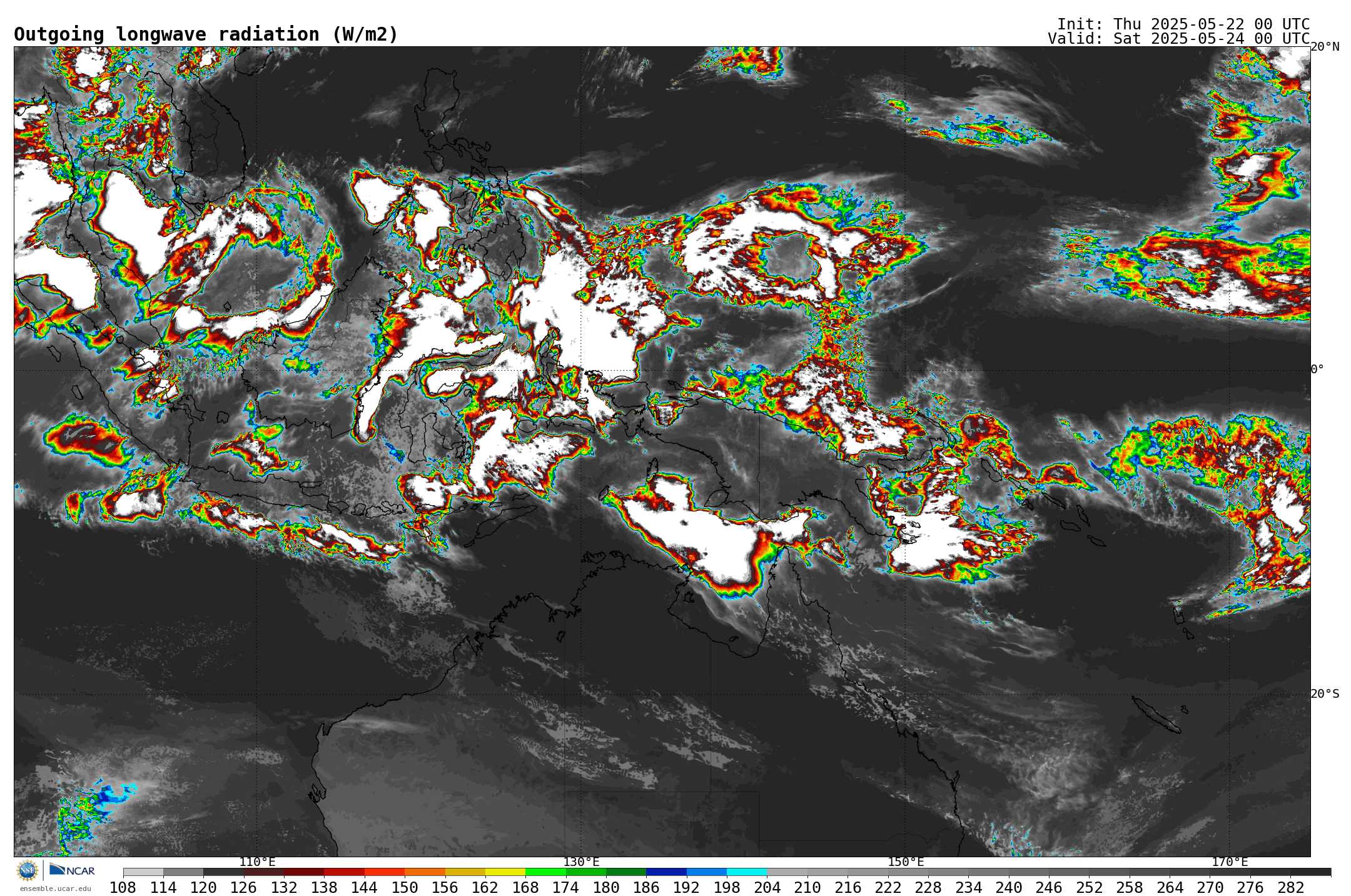Click the colorbar value '138'
Viewport: 1351px width, 896px height.
coord(324,887)
